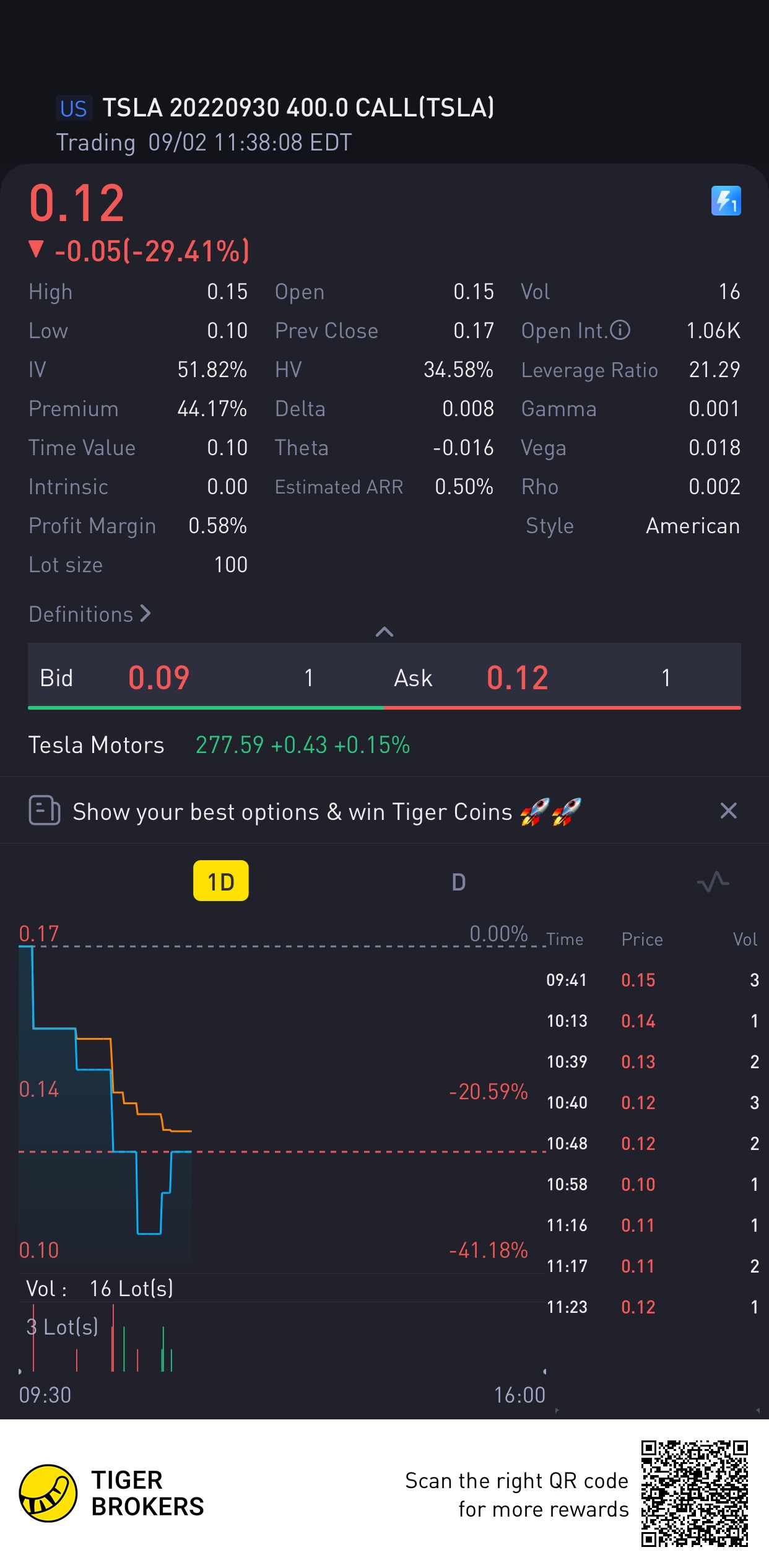
Task: Click the Open Int. info icon
Action: tap(620, 331)
